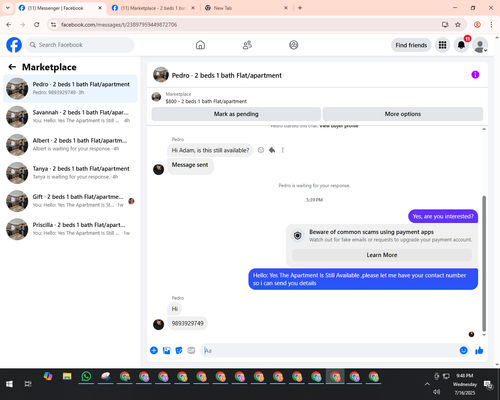Open Copilot from the taskbar

48,377
